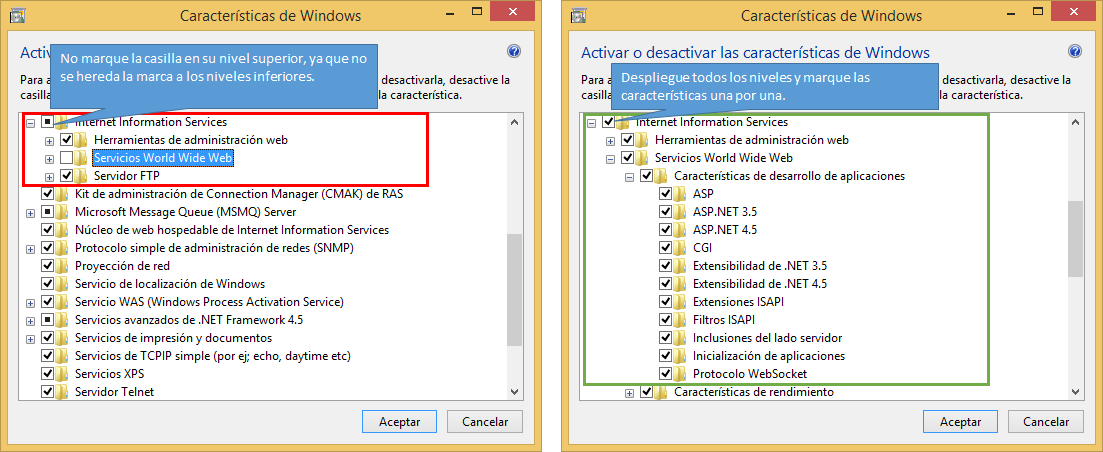This screenshot has height=452, width=1103.
Task: Collapse Características de desarrollo de aplicaciones node
Action: 630,176
